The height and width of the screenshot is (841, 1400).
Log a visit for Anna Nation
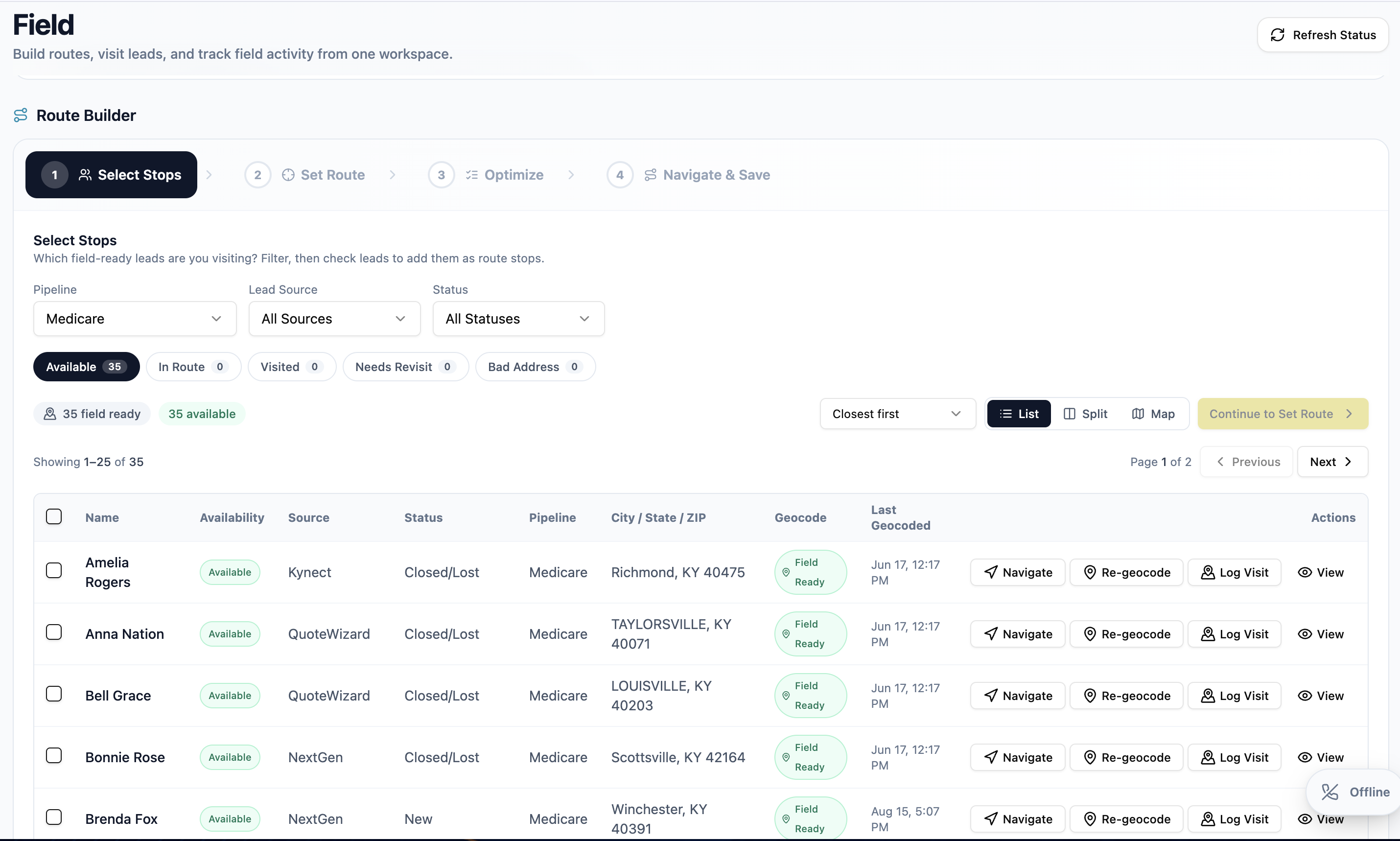[x=1234, y=634]
